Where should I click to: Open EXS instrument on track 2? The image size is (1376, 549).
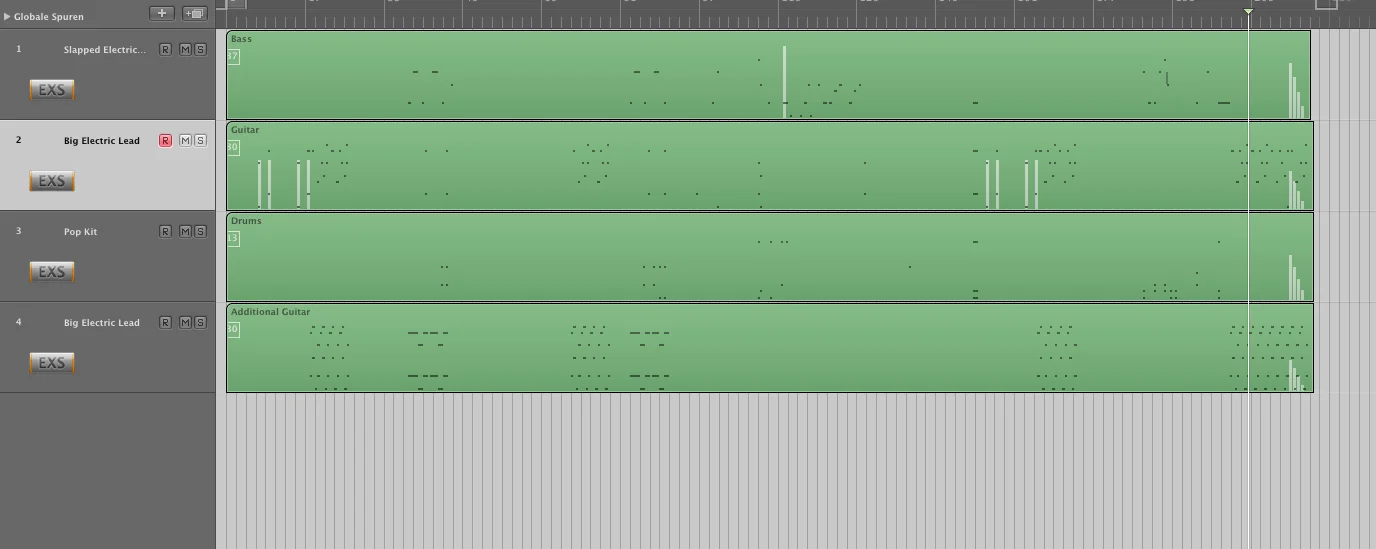51,181
